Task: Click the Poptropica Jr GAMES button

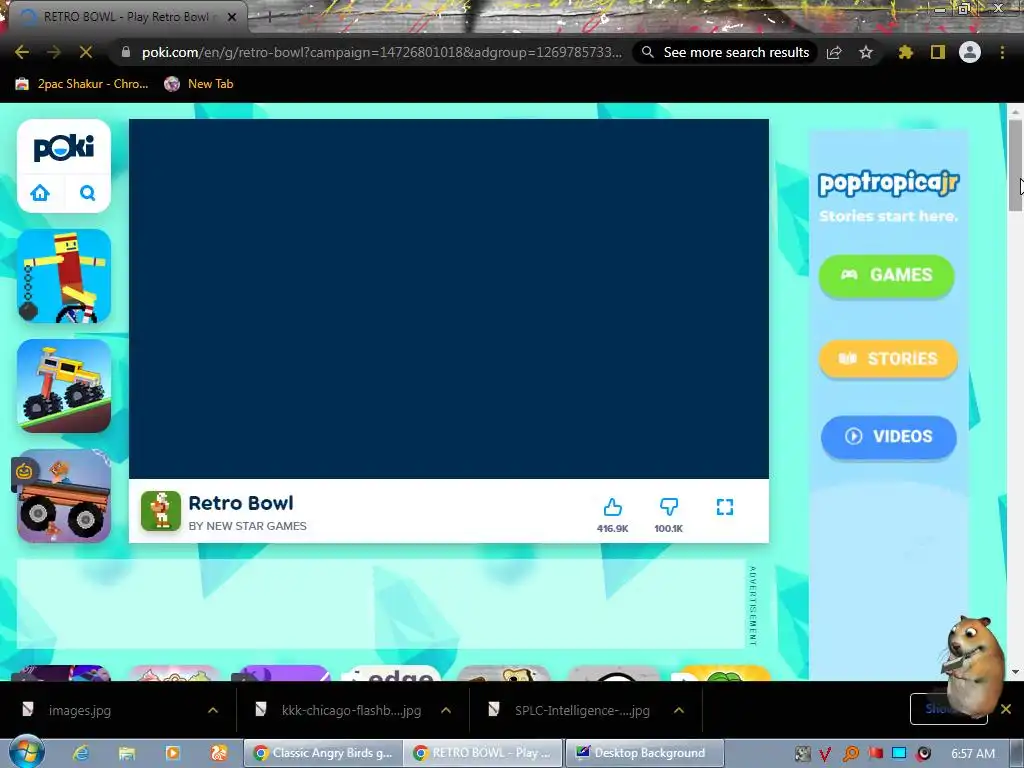Action: coord(887,275)
